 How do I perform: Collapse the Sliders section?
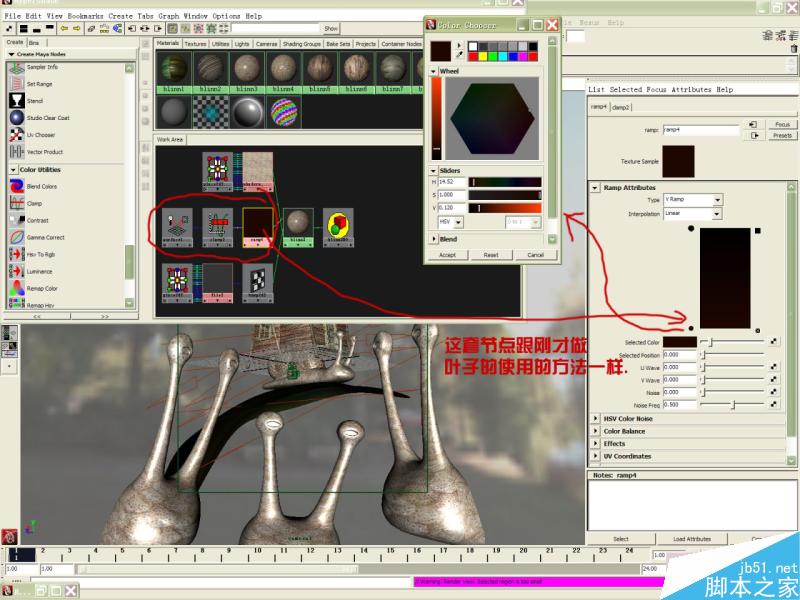coord(433,171)
